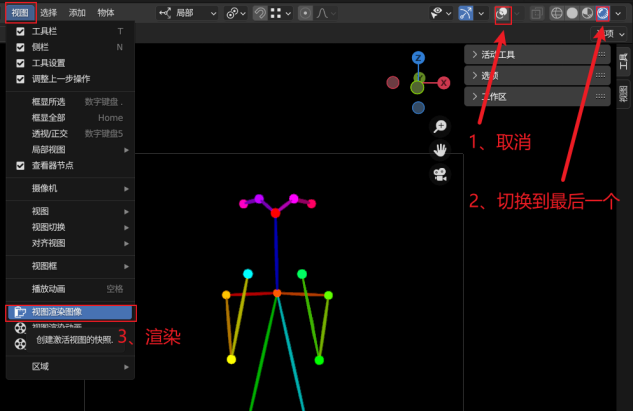Screen dimensions: 633x412
Task: Uncheck the 工具栏 checkbox
Action: click(x=20, y=31)
